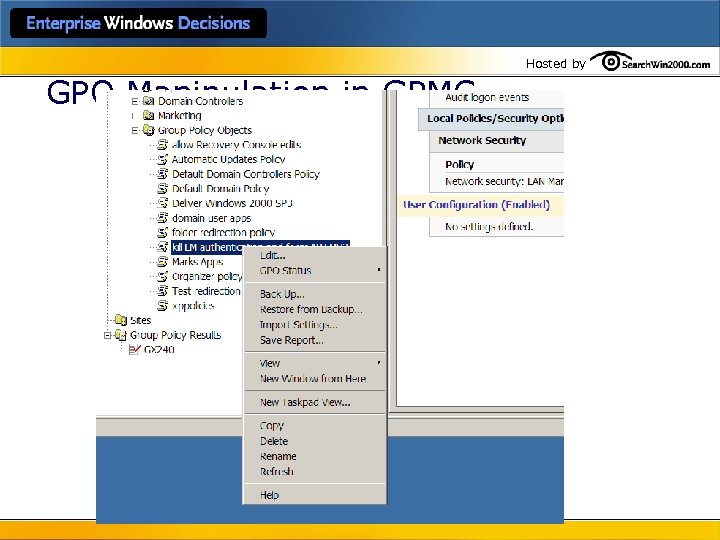The height and width of the screenshot is (540, 720).
Task: Click the kill LM authentication GPO icon
Action: coord(163,247)
